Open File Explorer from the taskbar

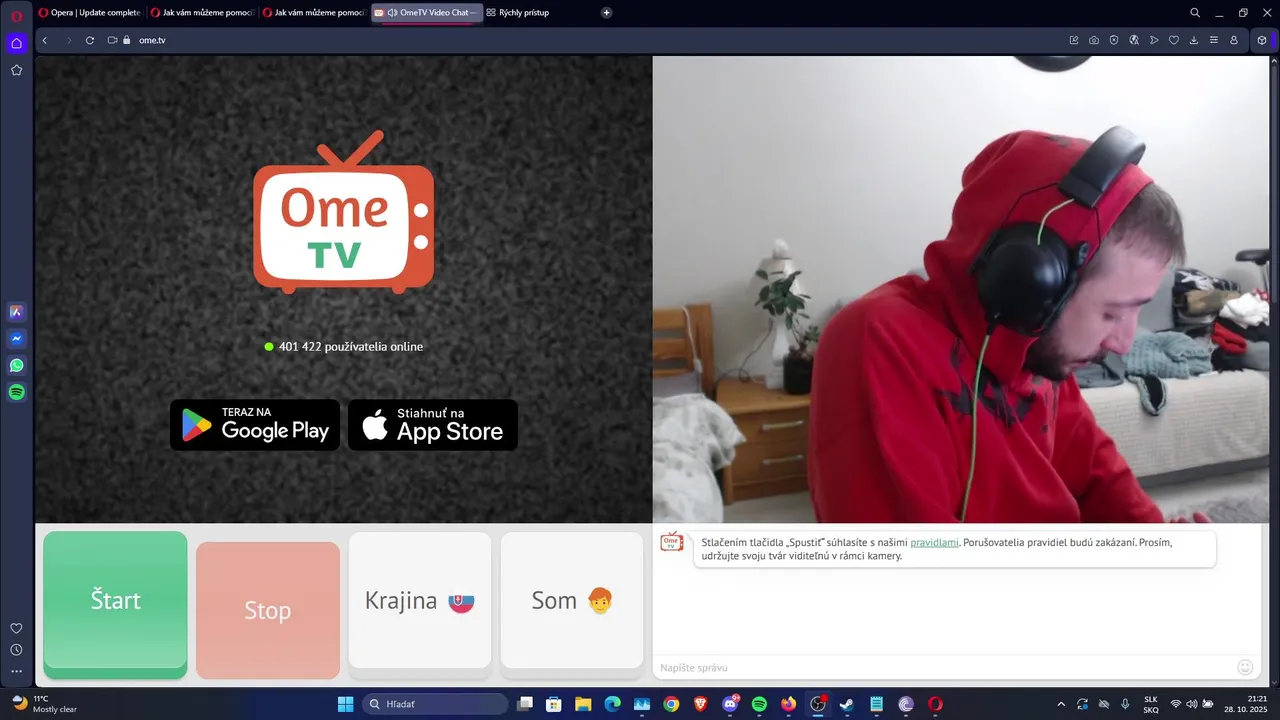click(x=583, y=704)
